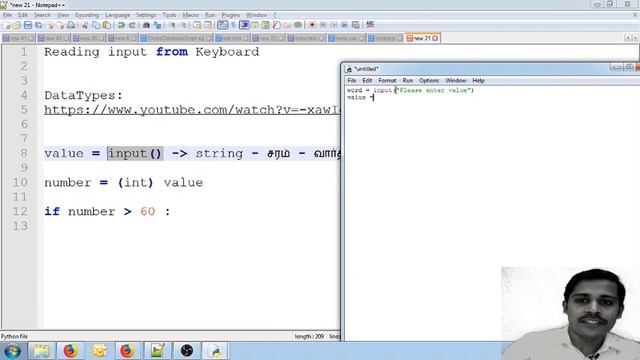This screenshot has width=640, height=360.
Task: Toggle synchronized horizontal scrolling
Action: point(208,25)
